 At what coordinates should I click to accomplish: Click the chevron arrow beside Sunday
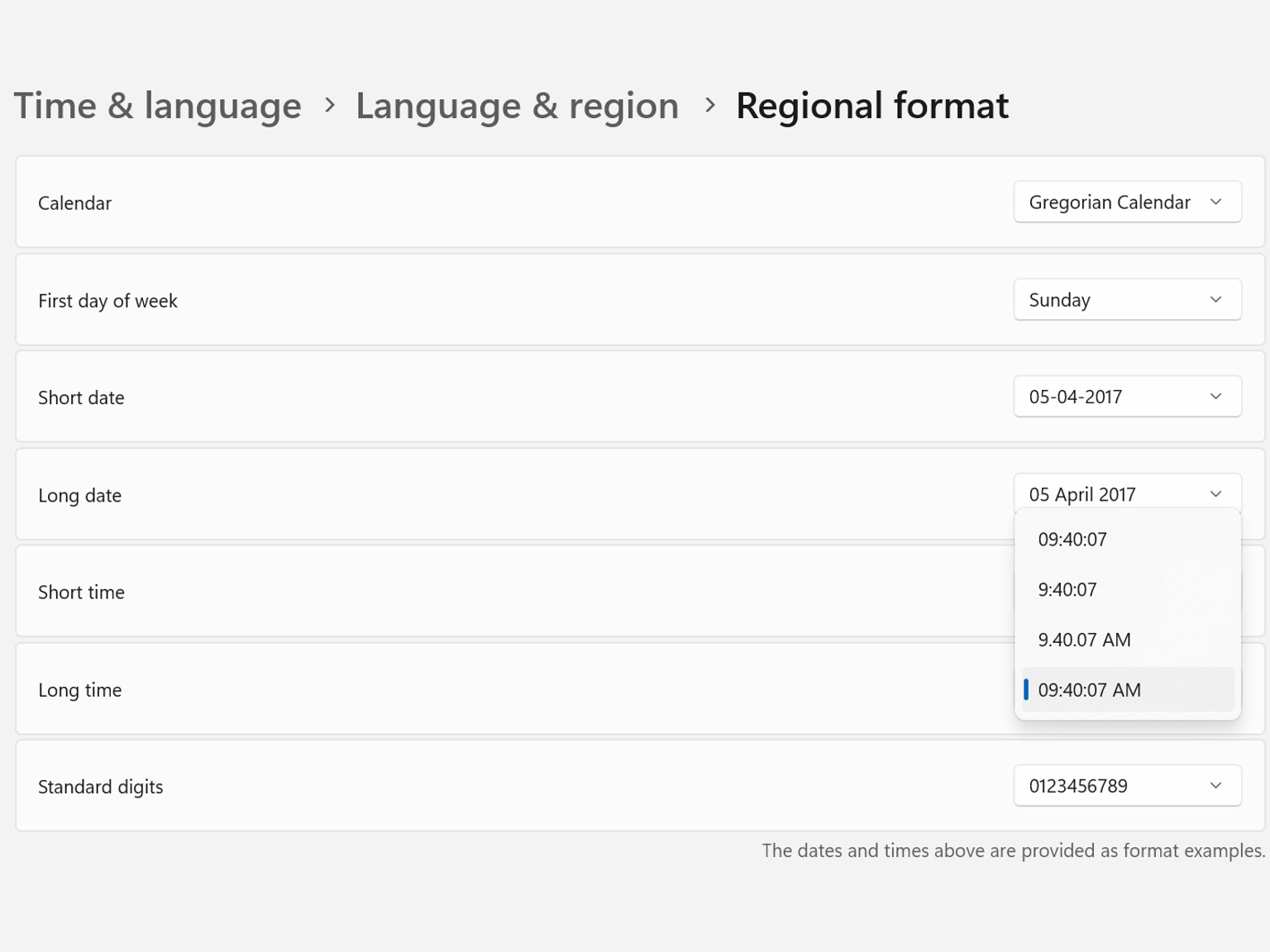pos(1215,299)
